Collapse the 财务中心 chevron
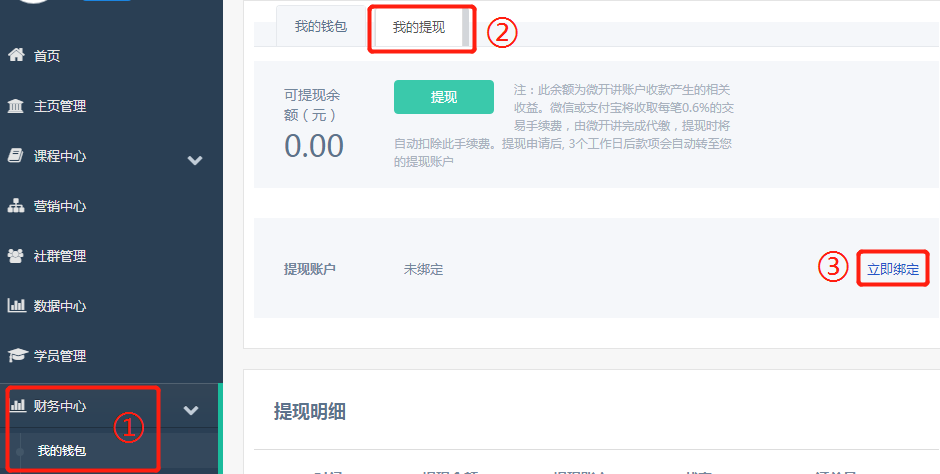 pyautogui.click(x=191, y=410)
